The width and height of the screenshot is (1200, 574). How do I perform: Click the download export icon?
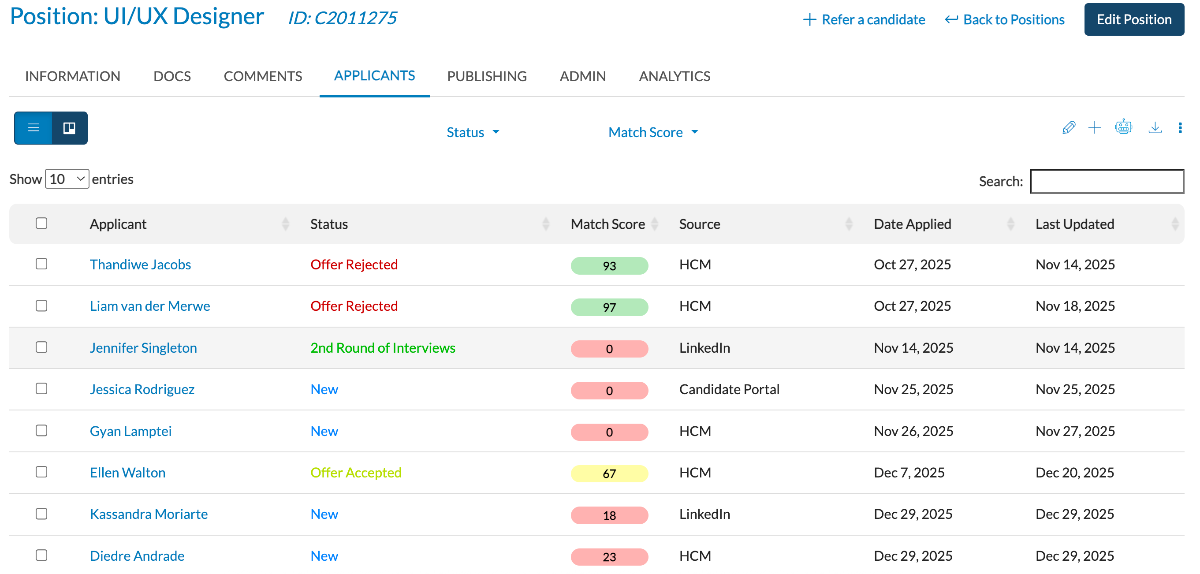pos(1155,127)
